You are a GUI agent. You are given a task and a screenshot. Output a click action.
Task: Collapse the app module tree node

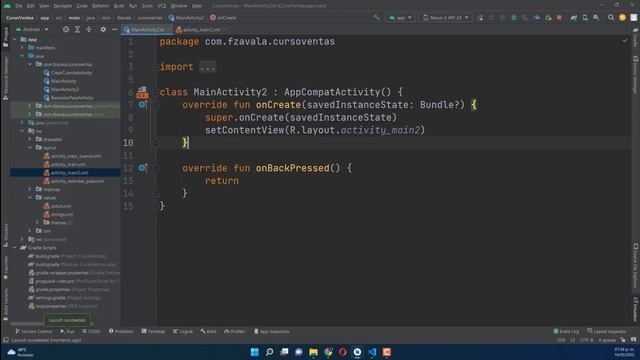pyautogui.click(x=15, y=40)
